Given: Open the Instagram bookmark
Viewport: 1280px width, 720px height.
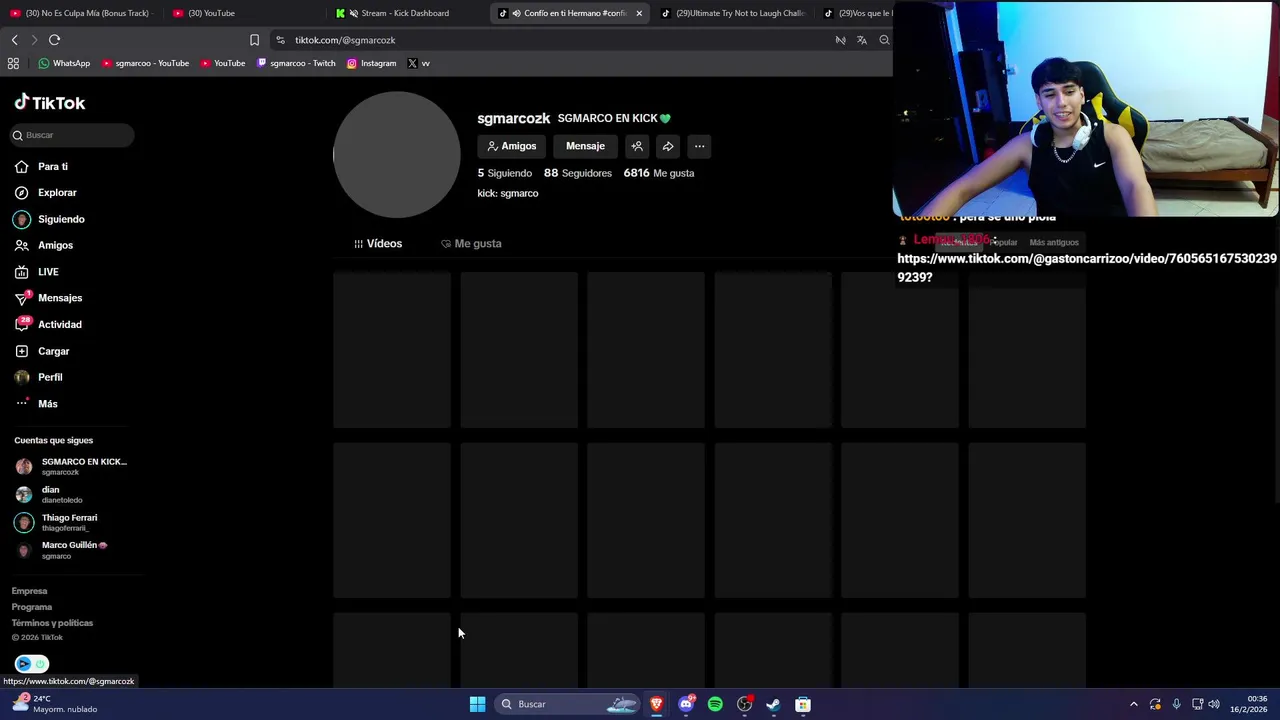Looking at the screenshot, I should (x=371, y=63).
